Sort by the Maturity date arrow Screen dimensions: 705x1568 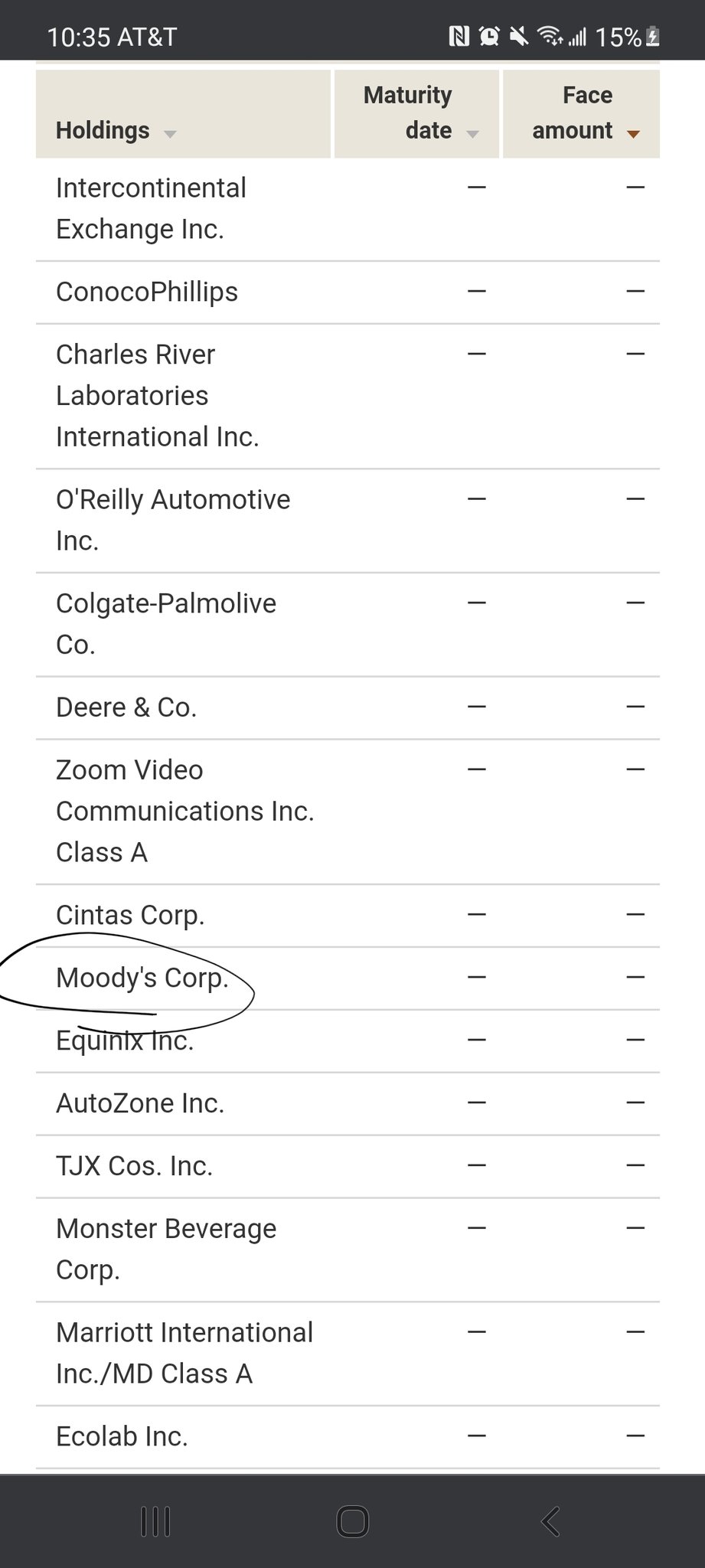pos(473,134)
